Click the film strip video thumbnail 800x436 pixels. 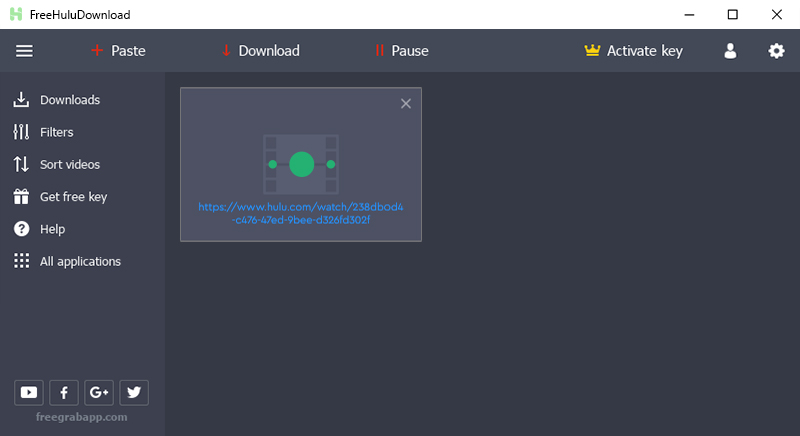(x=301, y=164)
